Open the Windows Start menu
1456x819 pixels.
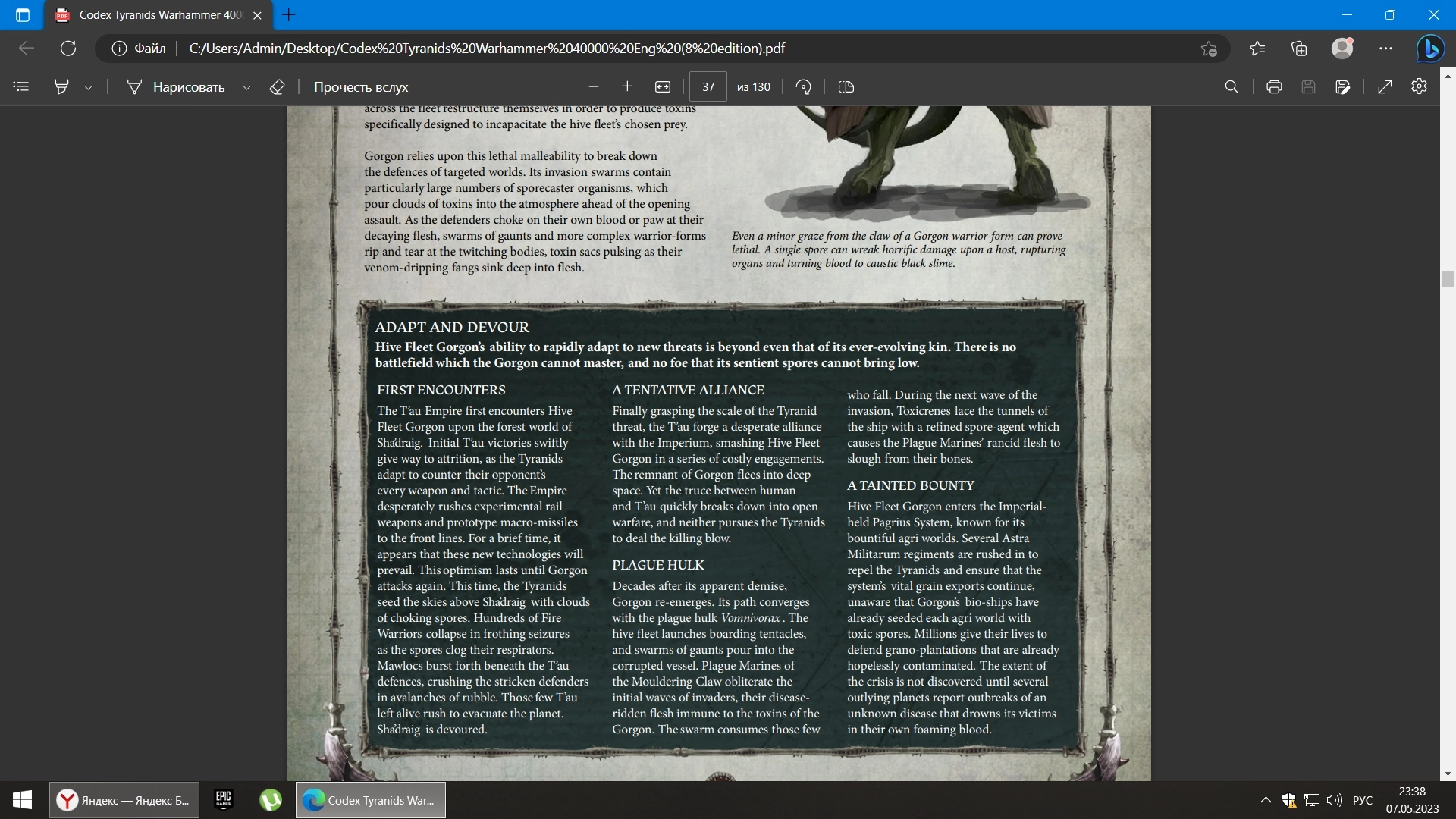pos(22,800)
